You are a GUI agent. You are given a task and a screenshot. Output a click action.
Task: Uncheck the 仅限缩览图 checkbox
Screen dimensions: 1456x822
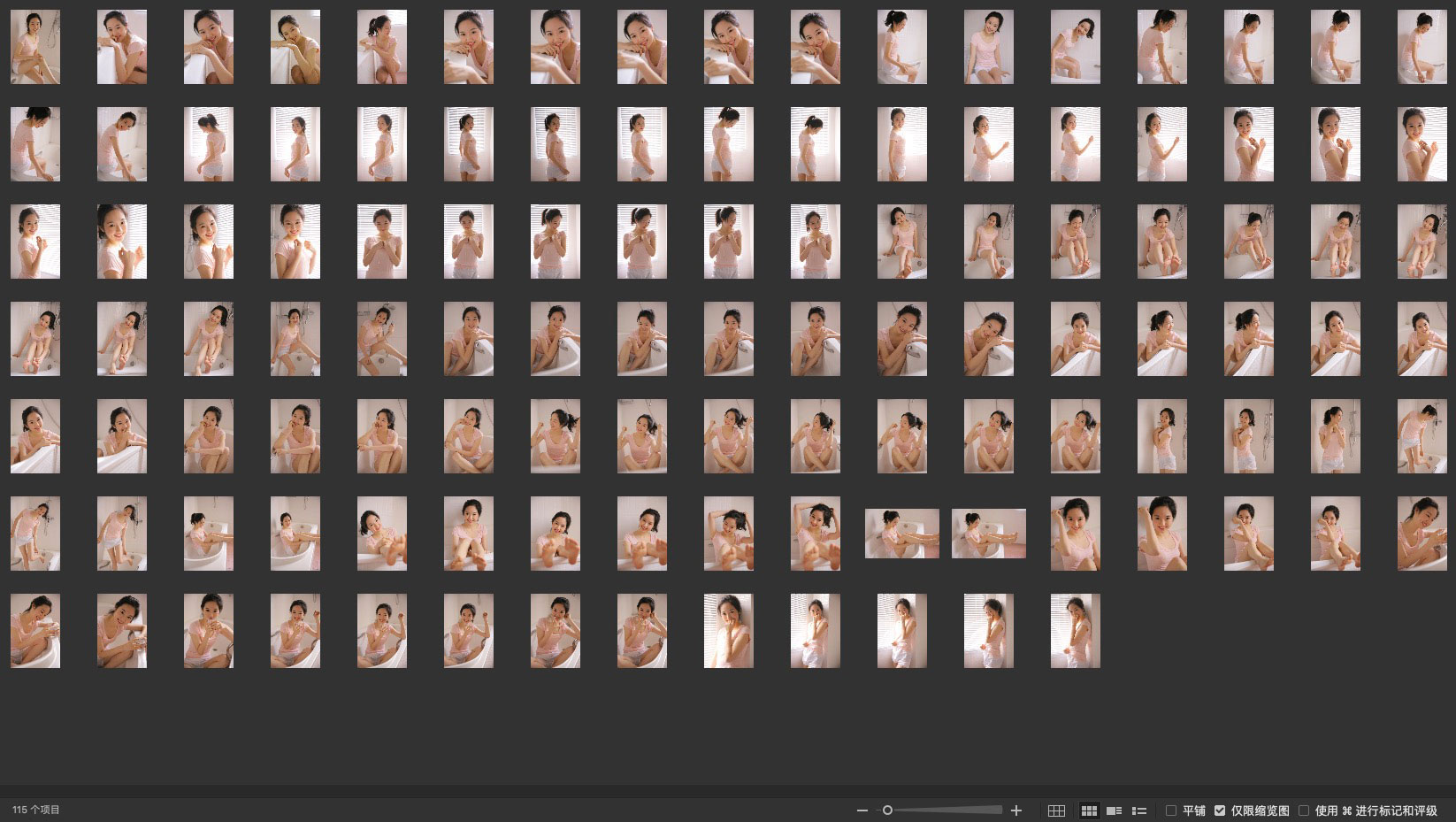(x=1220, y=810)
